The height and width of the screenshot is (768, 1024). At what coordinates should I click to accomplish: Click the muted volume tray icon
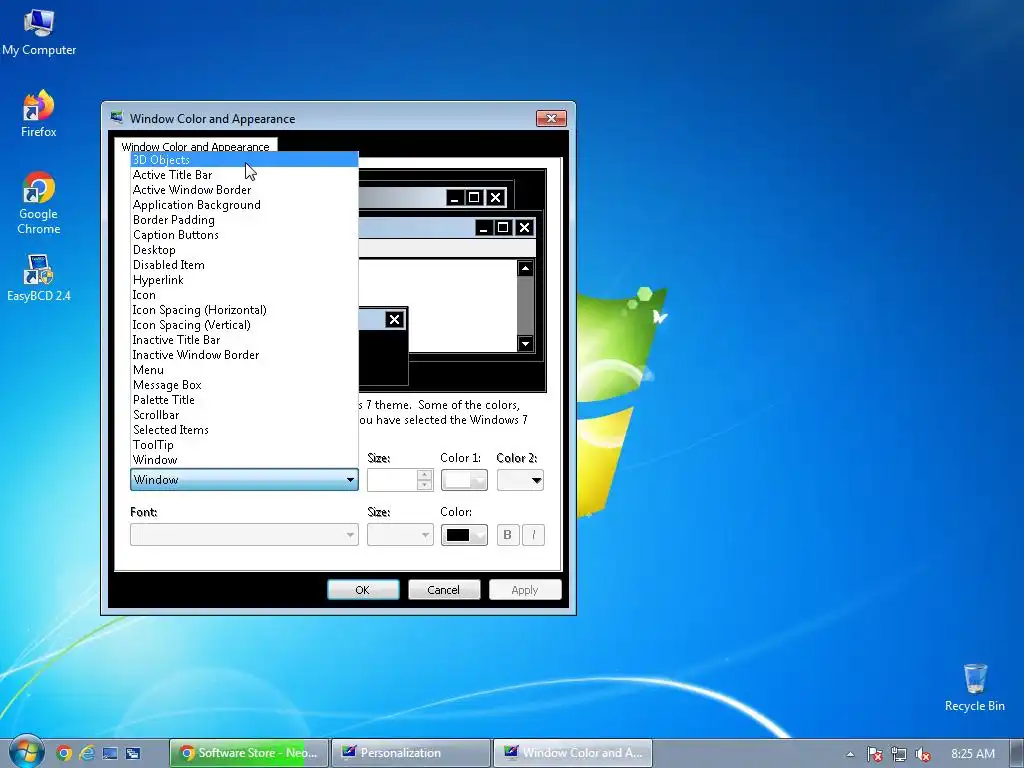923,754
